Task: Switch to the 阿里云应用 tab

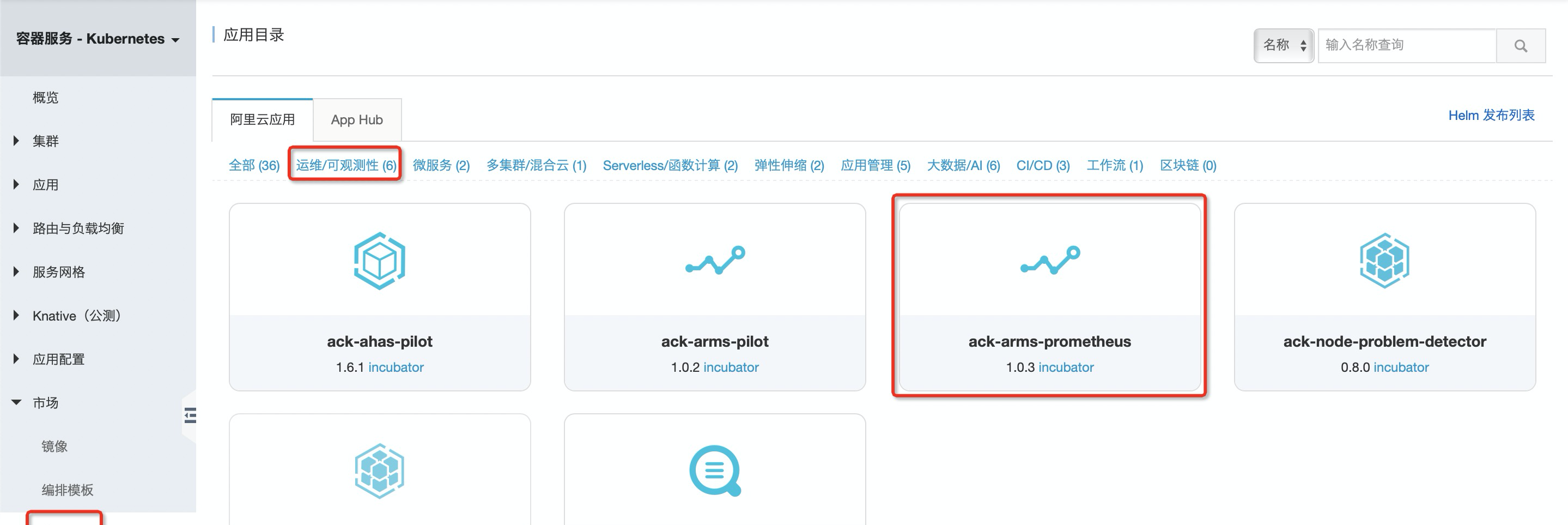Action: coord(263,119)
